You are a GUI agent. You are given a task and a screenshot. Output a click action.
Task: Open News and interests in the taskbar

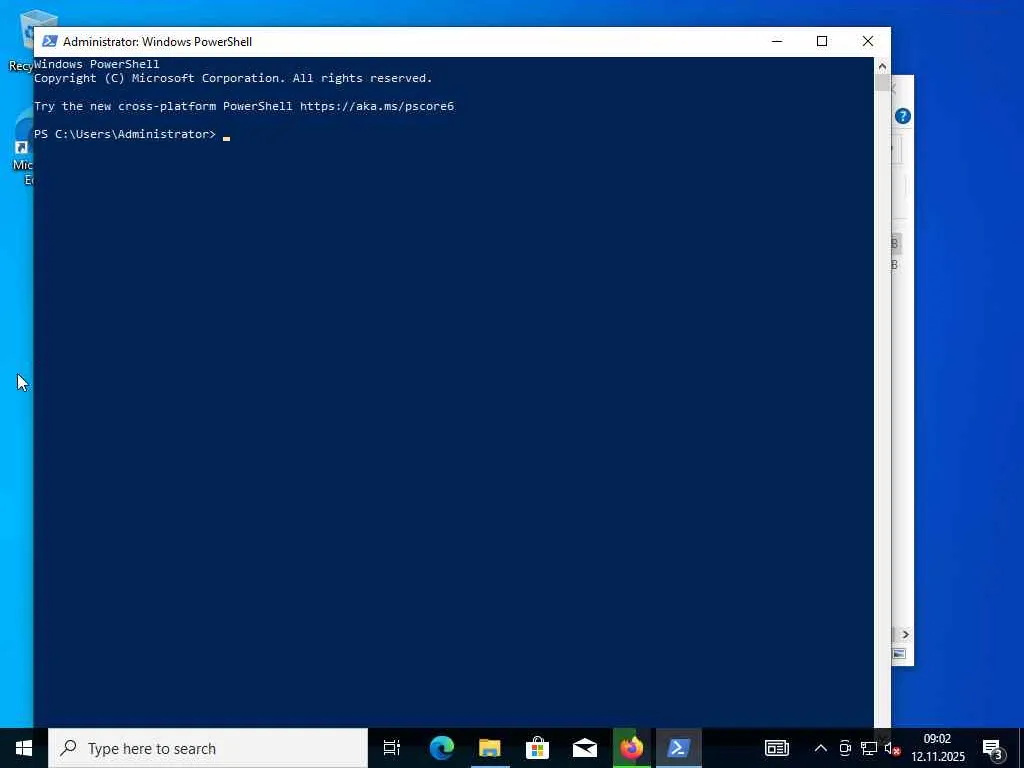pyautogui.click(x=776, y=748)
